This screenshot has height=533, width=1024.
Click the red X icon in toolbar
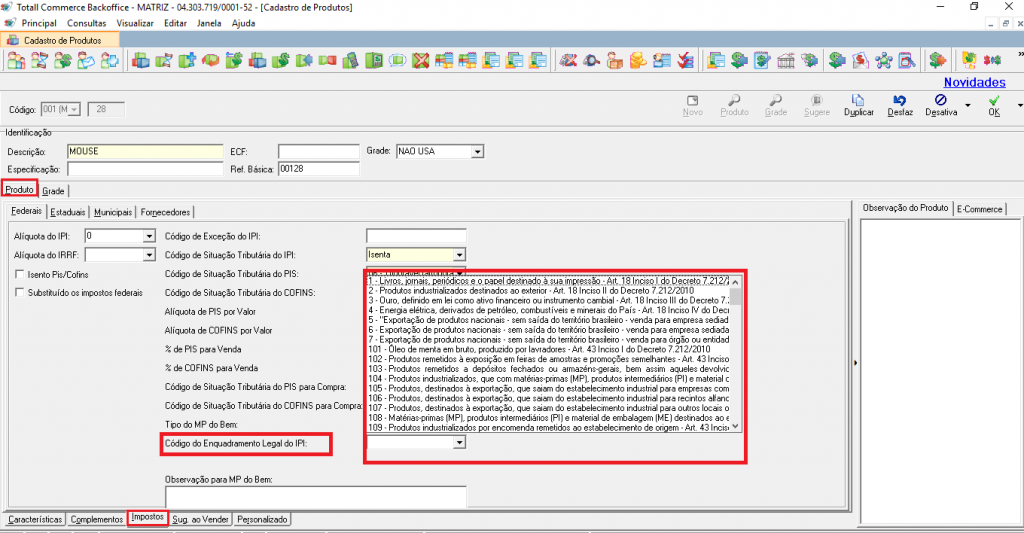tap(421, 61)
